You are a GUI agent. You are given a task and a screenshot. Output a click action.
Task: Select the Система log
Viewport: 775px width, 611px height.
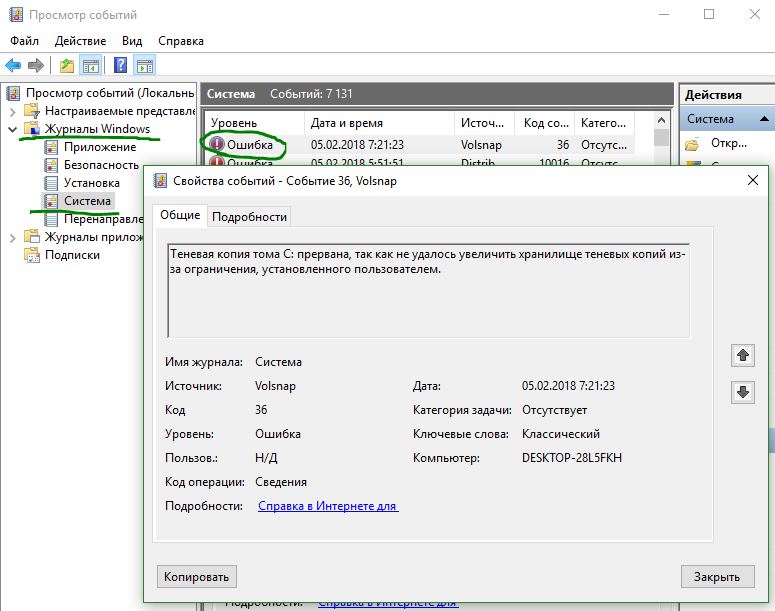(x=87, y=201)
